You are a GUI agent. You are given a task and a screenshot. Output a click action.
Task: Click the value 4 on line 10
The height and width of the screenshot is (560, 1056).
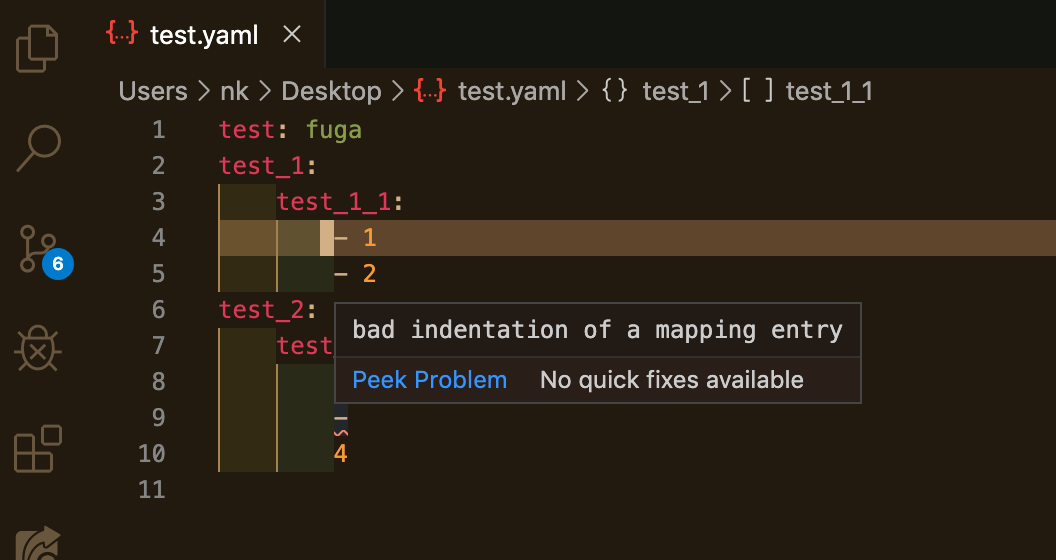click(x=341, y=454)
